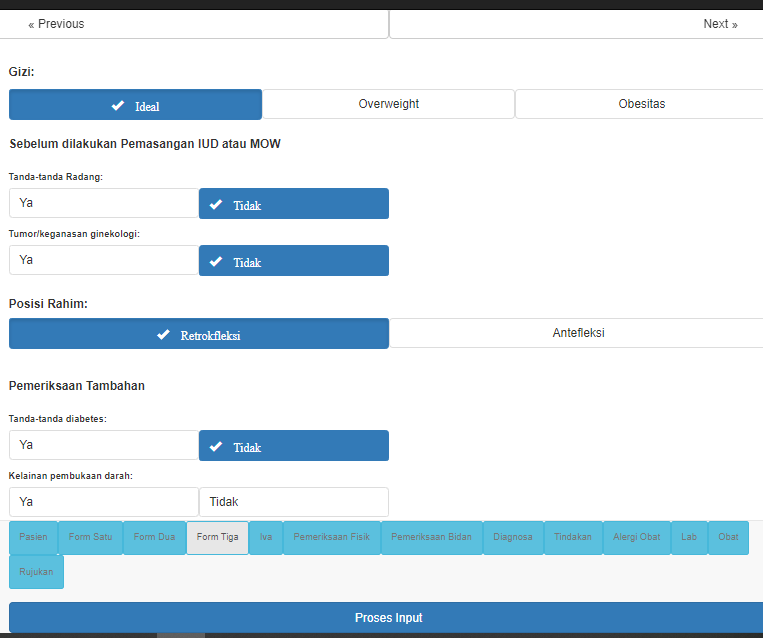Select Ya for Tanda-tanda diabetes
The height and width of the screenshot is (638, 763).
104,445
